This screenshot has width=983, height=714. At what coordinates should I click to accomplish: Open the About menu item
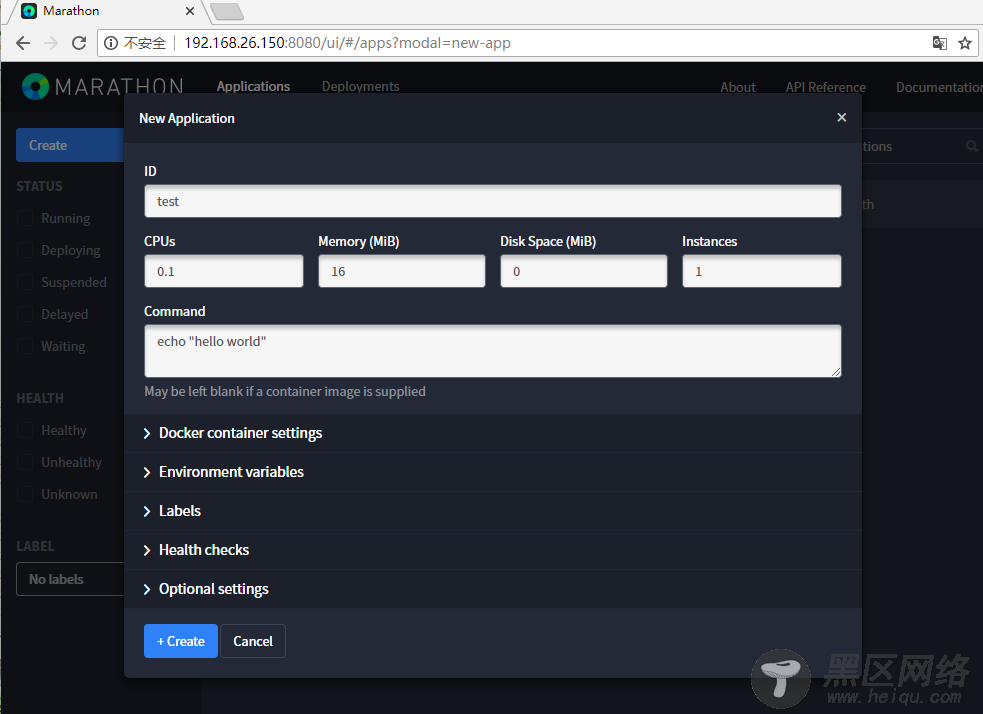(738, 87)
